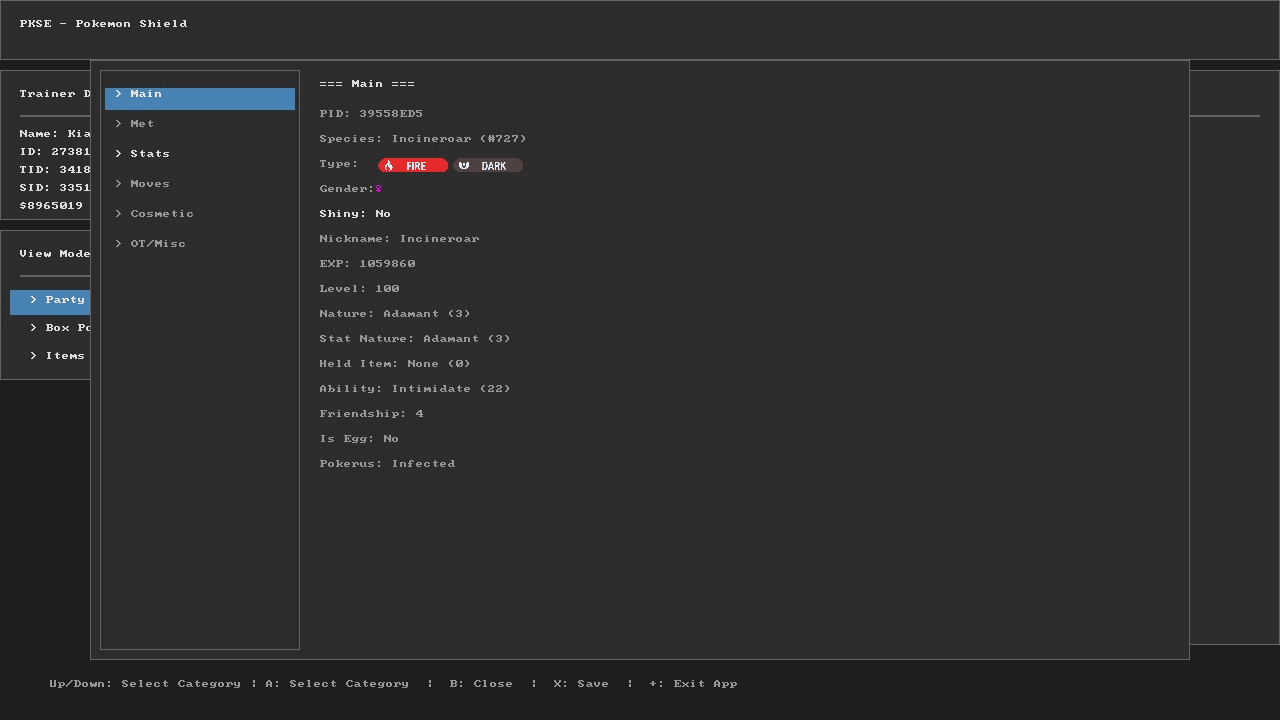The height and width of the screenshot is (720, 1280).
Task: Click the PID value 39558ED5
Action: pos(391,114)
